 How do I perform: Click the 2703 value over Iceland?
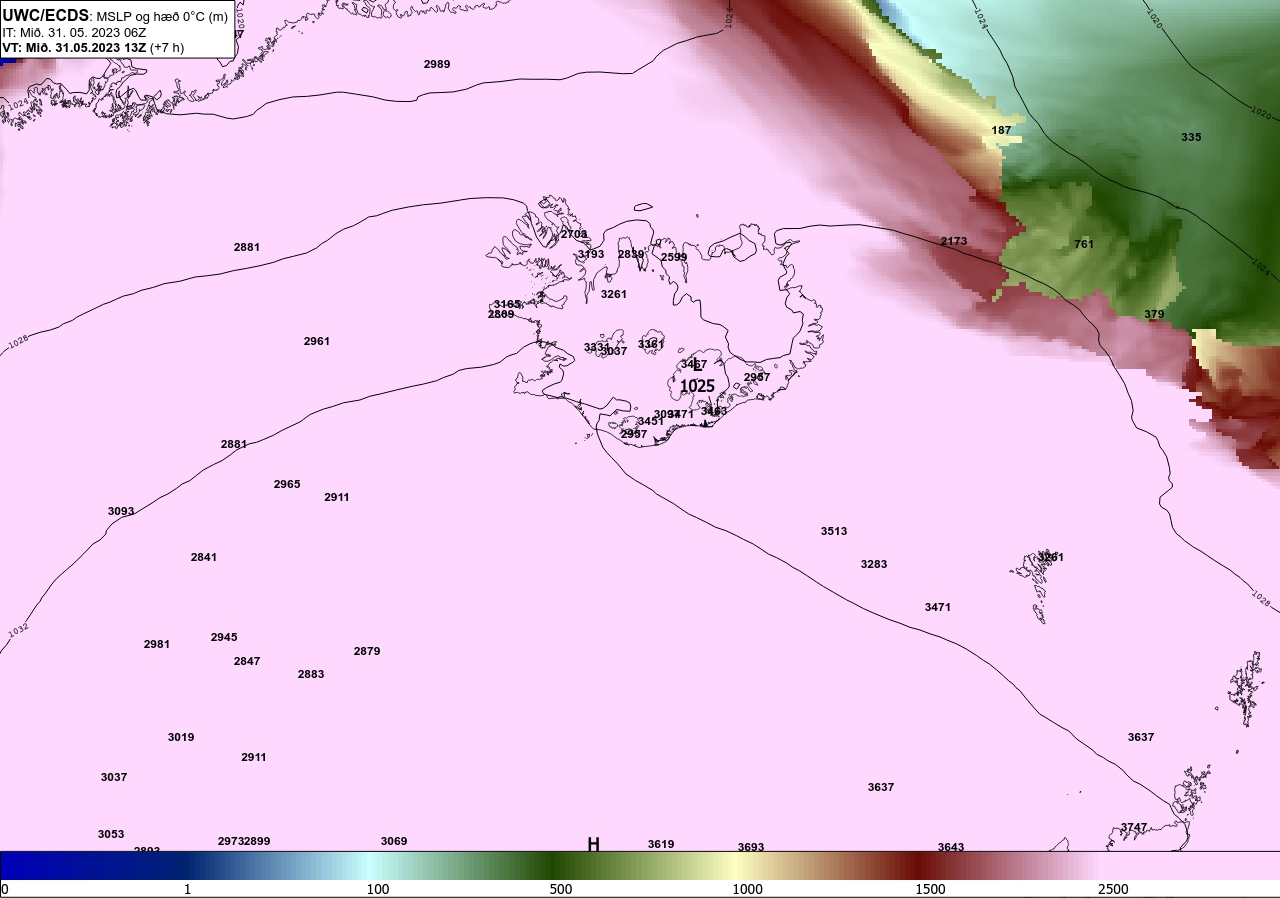point(574,234)
